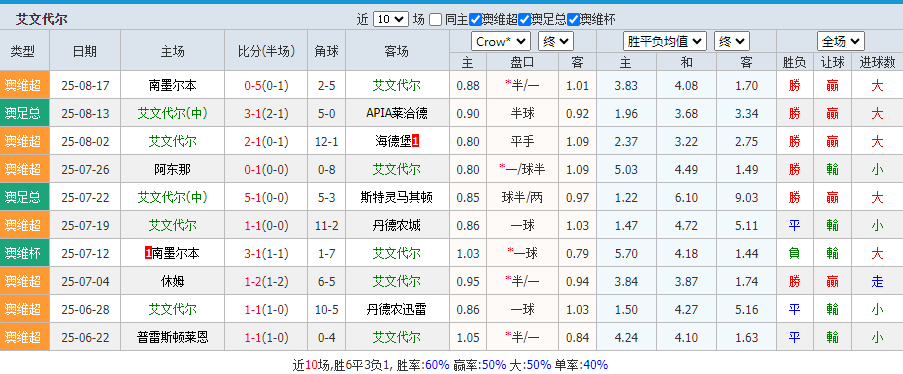Click the 胜率 60% summary value
Viewport: 903px width, 374px height.
tap(437, 365)
